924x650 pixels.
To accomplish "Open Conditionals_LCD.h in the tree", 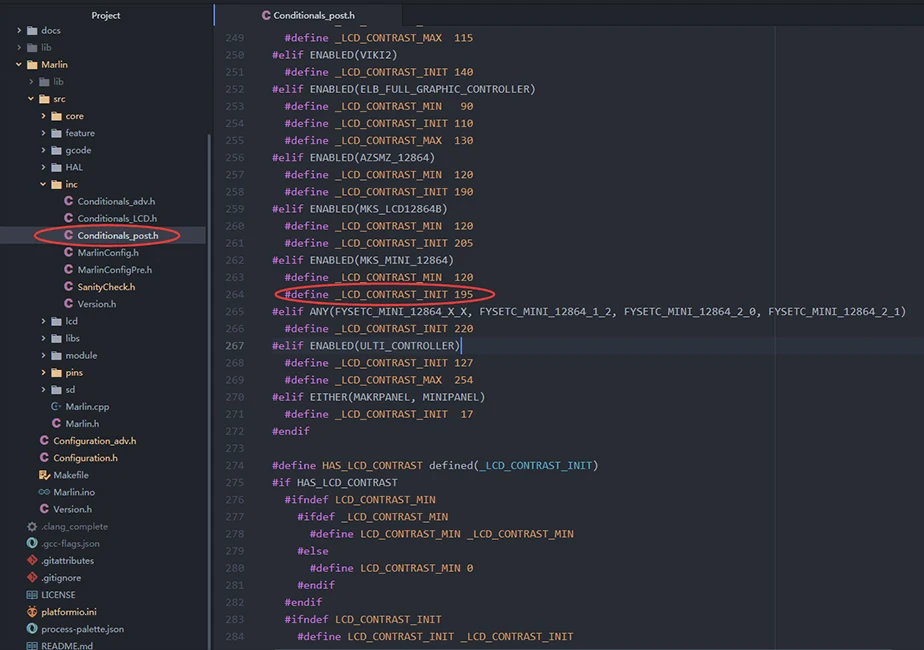I will click(x=117, y=218).
